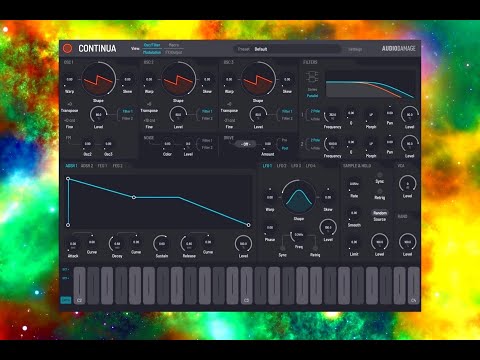Click the red Continua logo circle

click(x=68, y=49)
